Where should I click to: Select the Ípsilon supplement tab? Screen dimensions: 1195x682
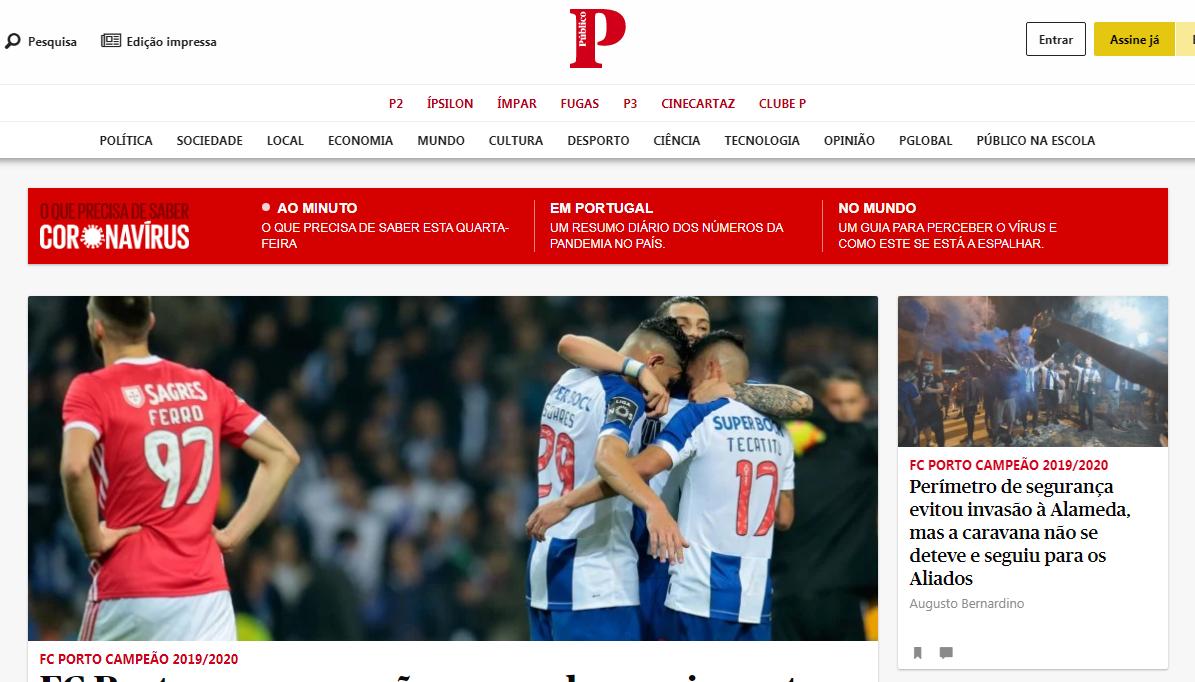pyautogui.click(x=450, y=104)
